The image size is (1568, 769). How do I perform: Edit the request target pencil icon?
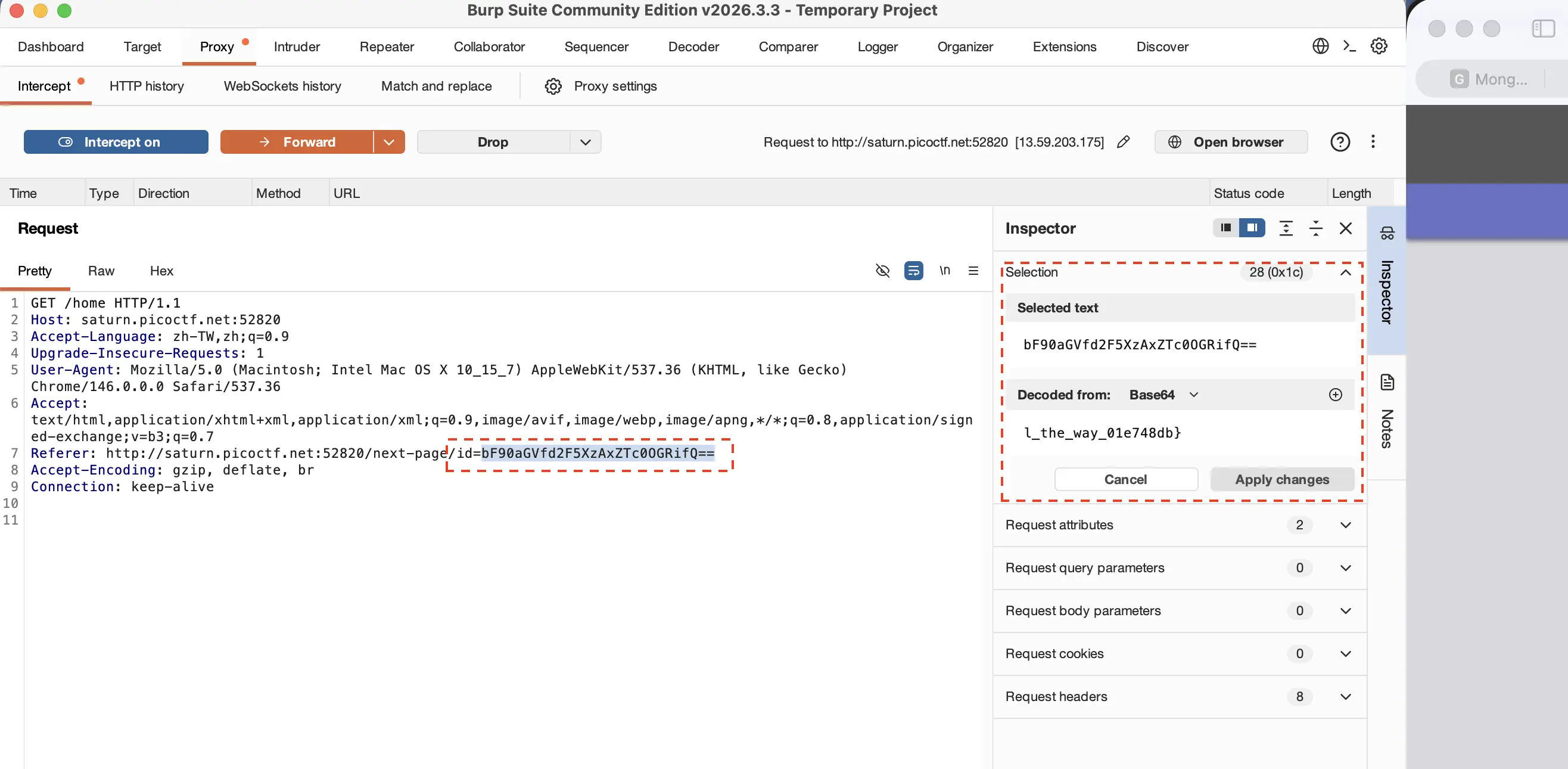click(1124, 142)
